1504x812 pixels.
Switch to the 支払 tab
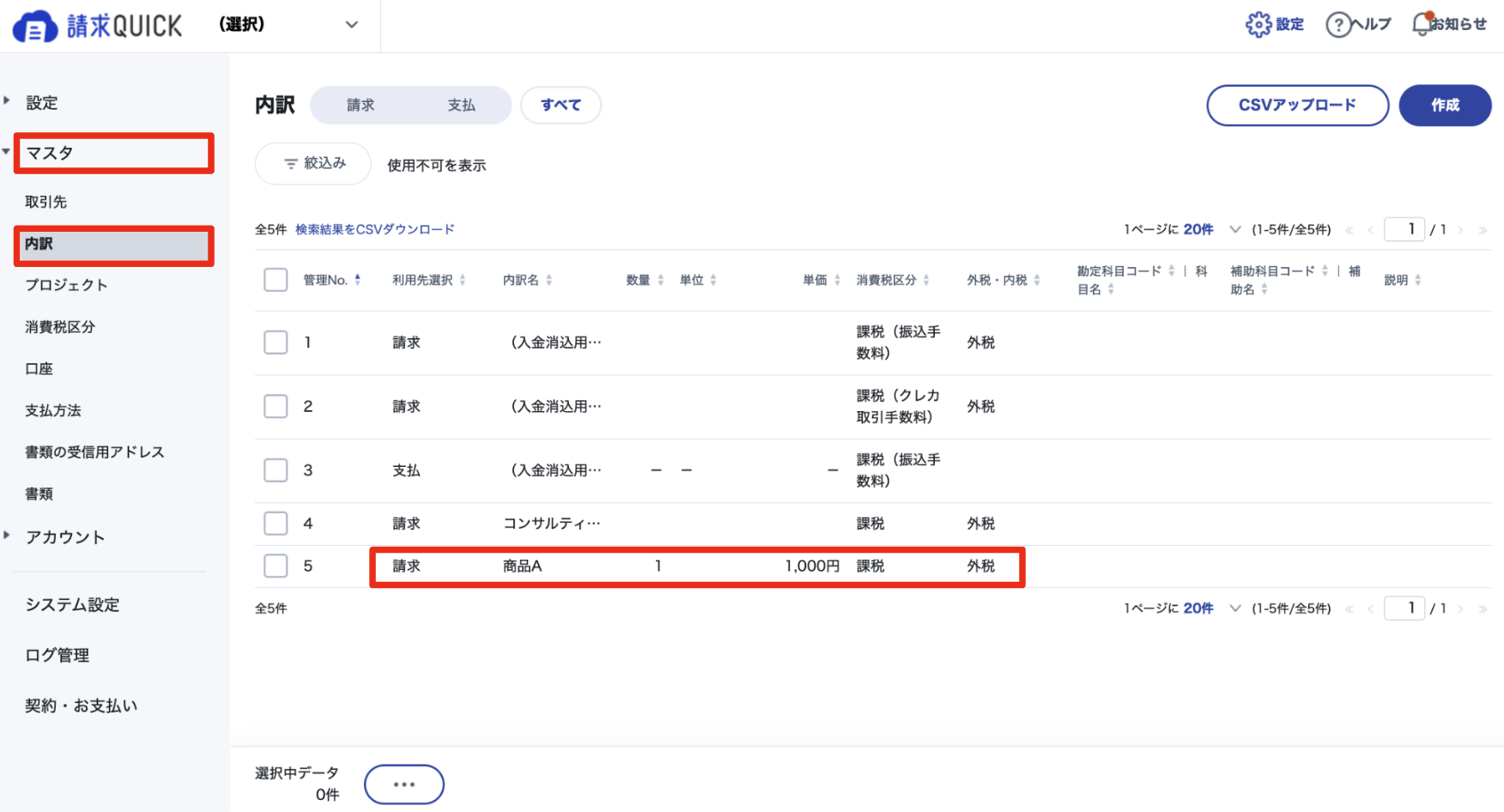(x=461, y=105)
